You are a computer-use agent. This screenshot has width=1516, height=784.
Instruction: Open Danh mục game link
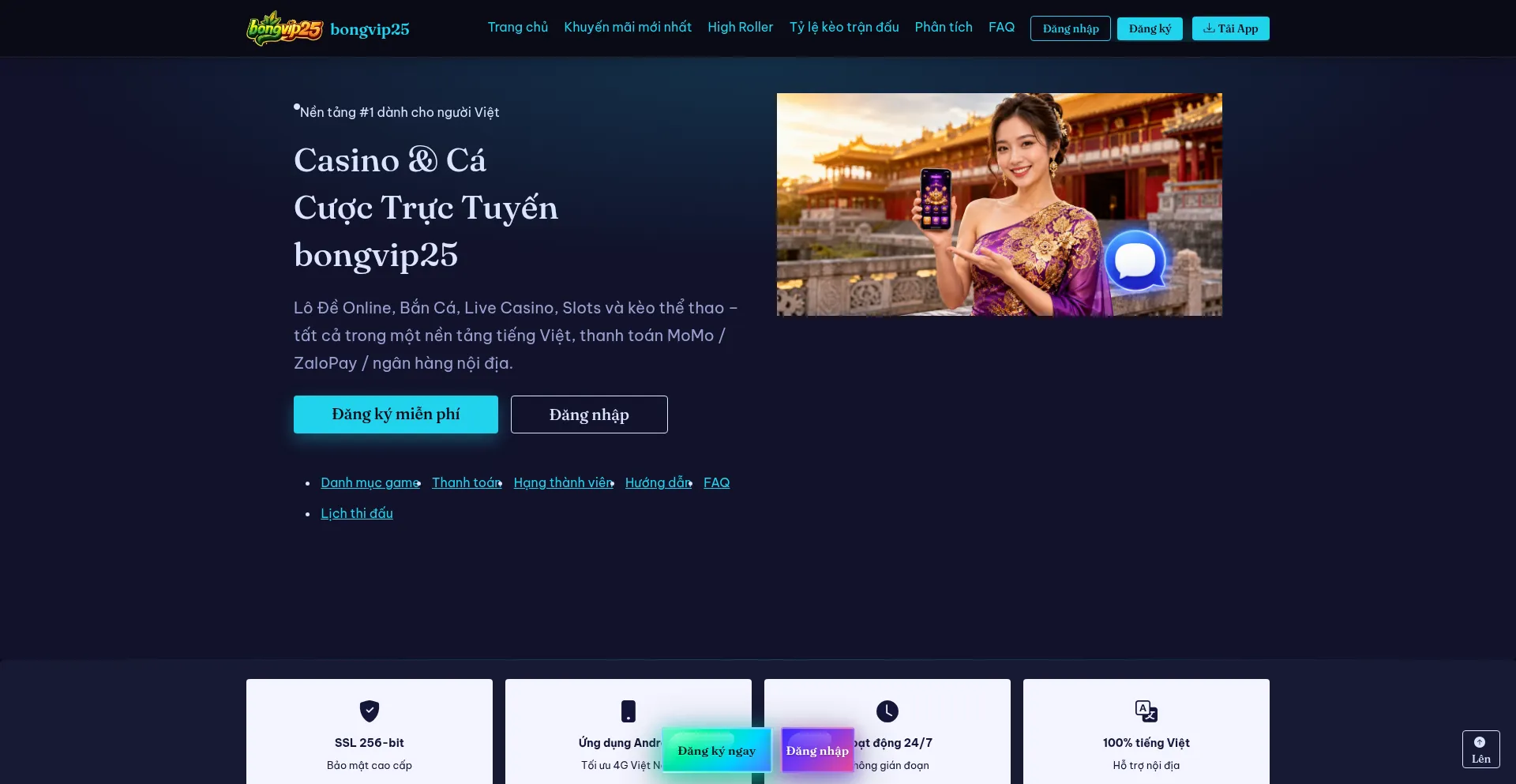click(370, 482)
